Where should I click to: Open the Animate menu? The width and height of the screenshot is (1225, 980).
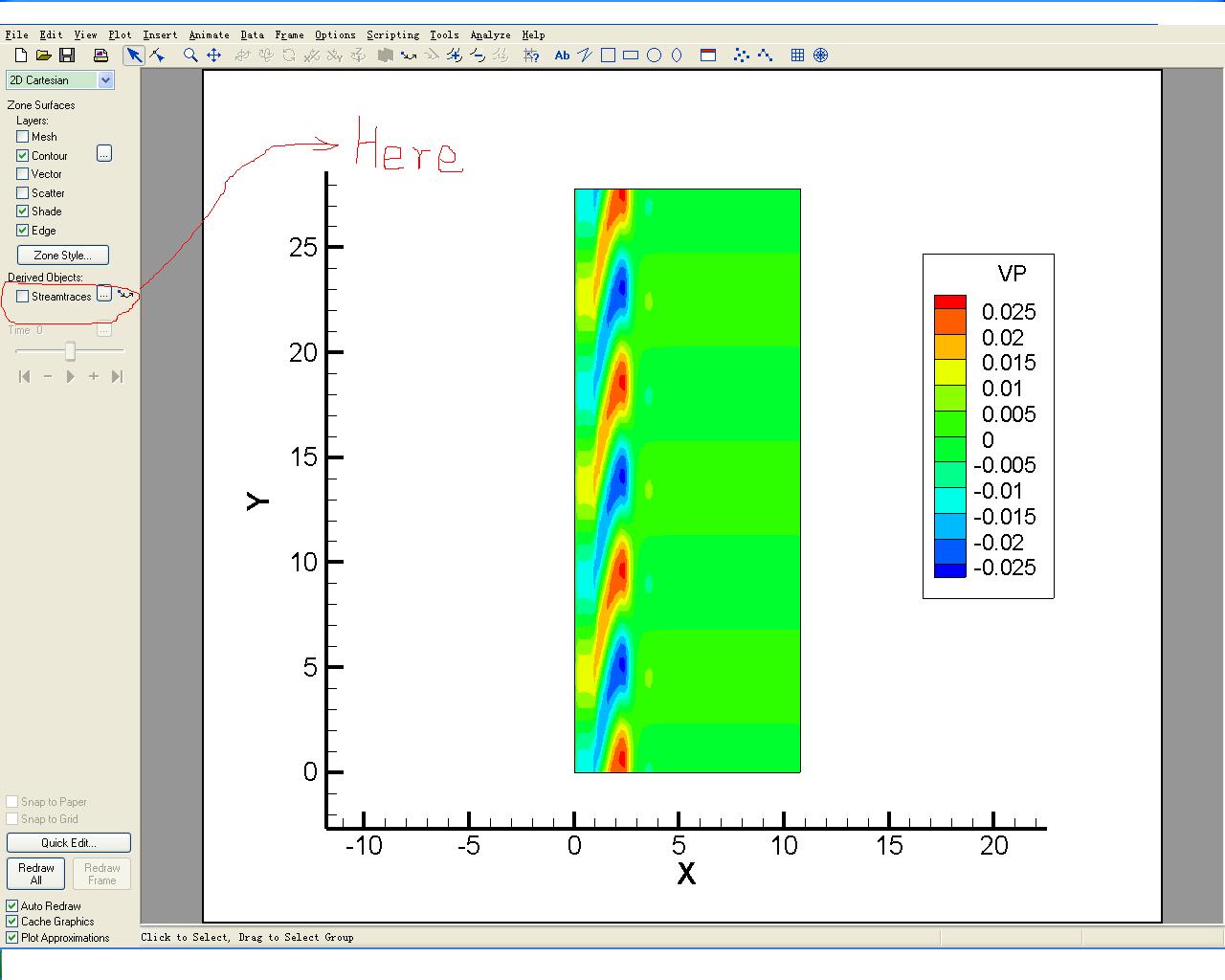pyautogui.click(x=209, y=34)
